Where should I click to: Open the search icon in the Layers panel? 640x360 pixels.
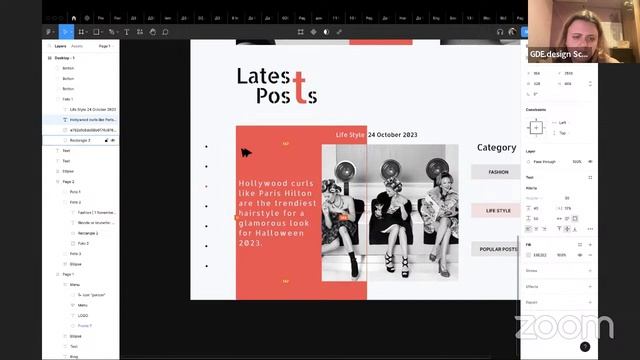tap(49, 46)
